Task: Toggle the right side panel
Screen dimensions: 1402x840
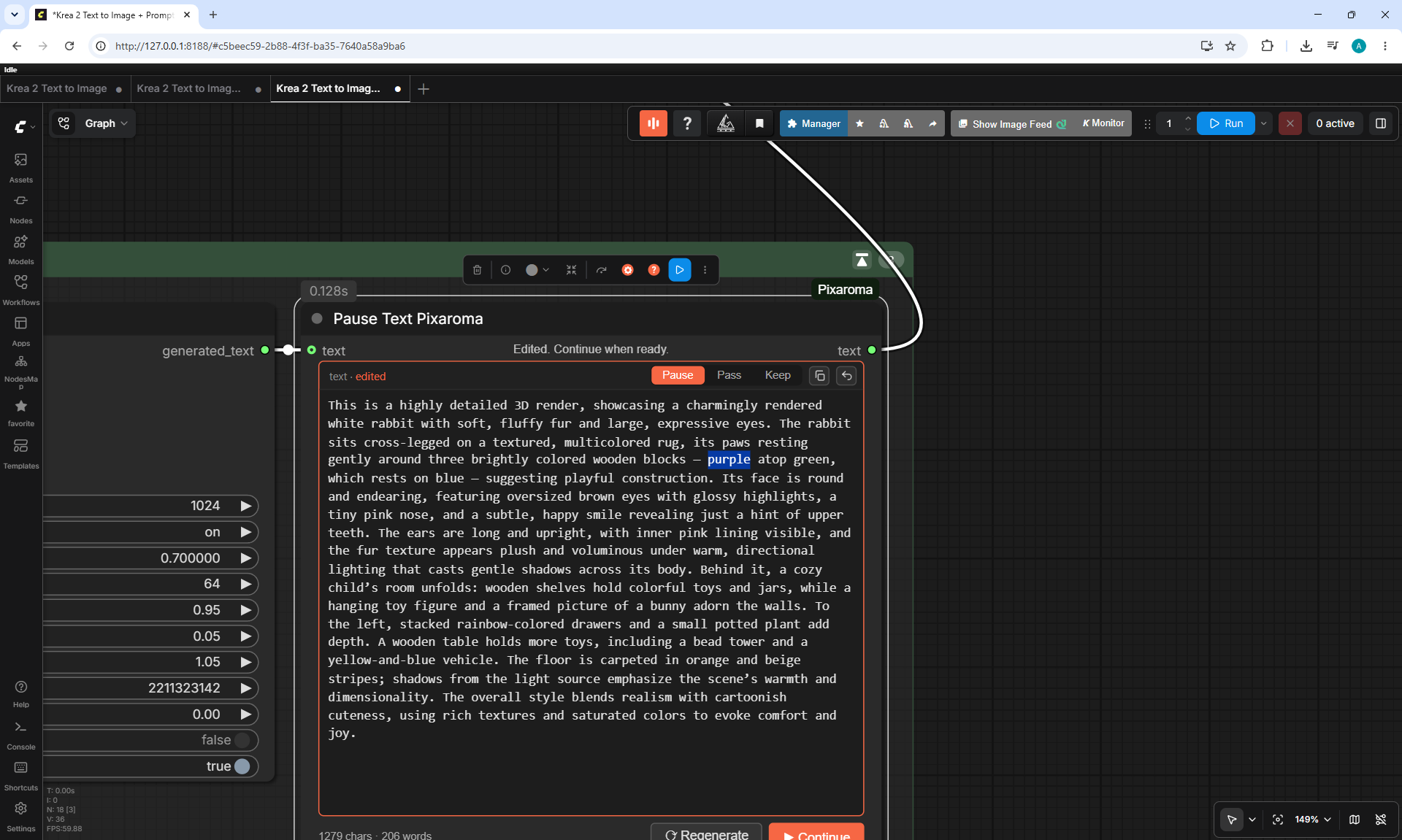Action: coord(1381,123)
